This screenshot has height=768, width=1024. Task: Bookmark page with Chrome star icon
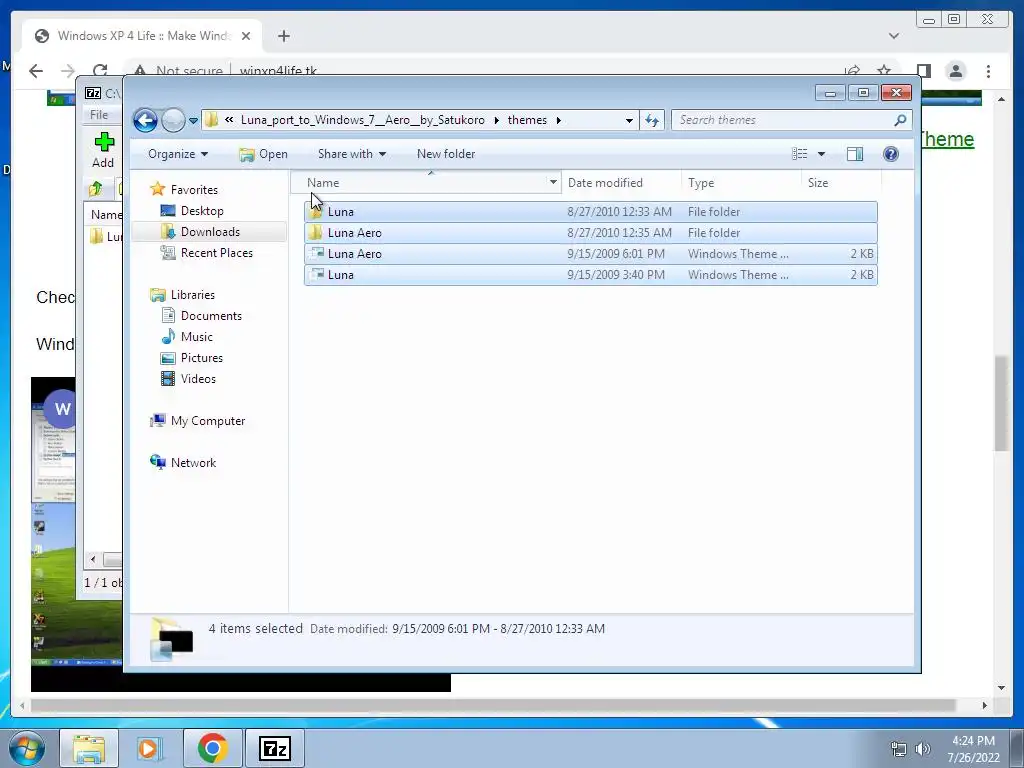884,71
